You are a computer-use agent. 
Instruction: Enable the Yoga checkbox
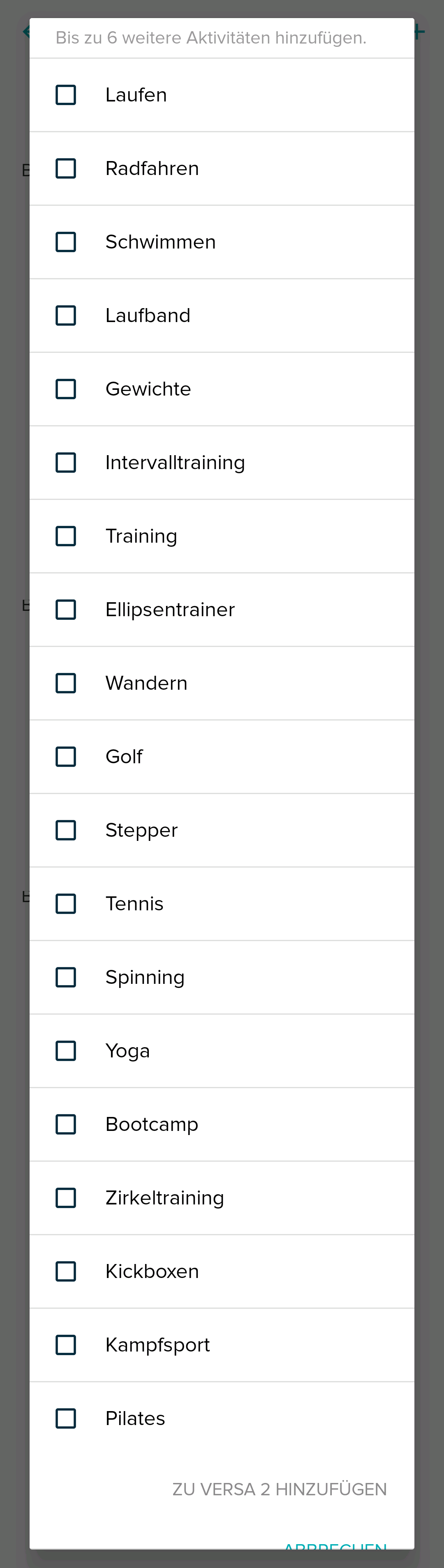click(66, 1051)
